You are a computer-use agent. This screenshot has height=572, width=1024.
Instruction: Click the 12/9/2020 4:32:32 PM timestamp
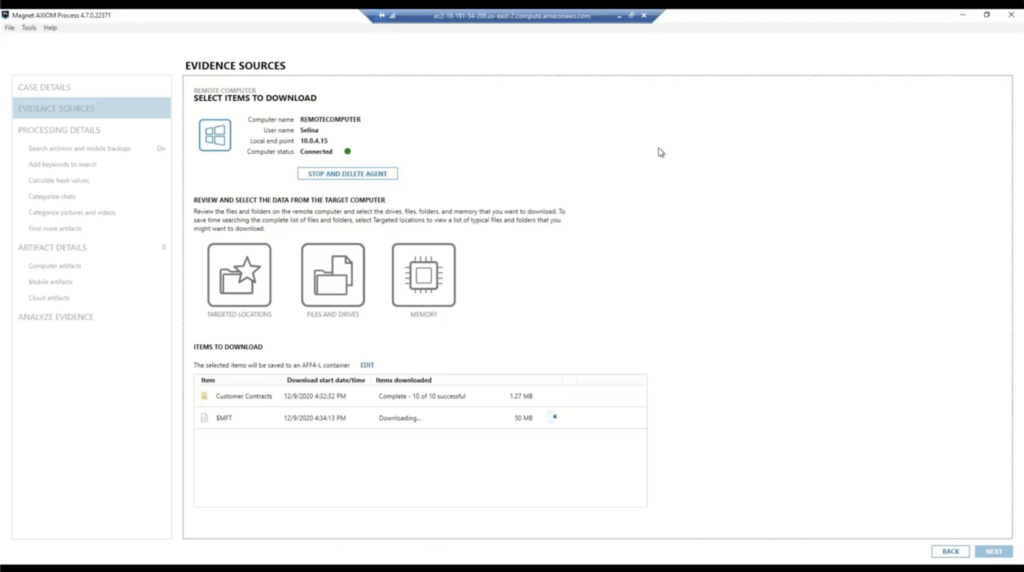coord(315,396)
